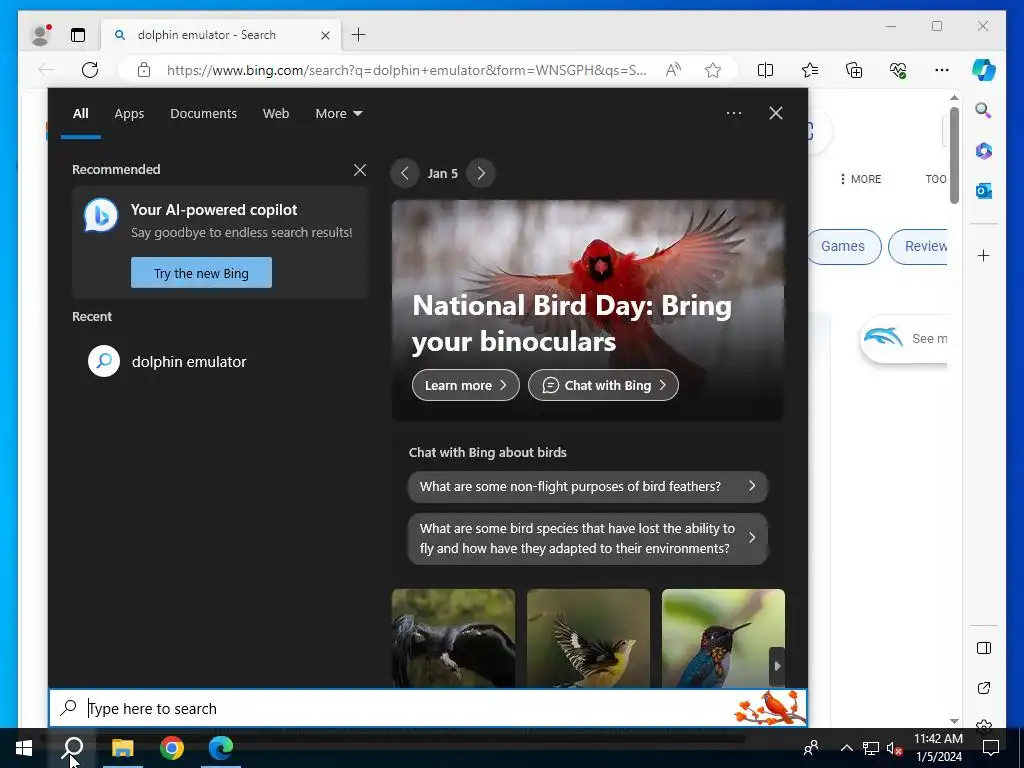Go to previous day highlight

405,173
